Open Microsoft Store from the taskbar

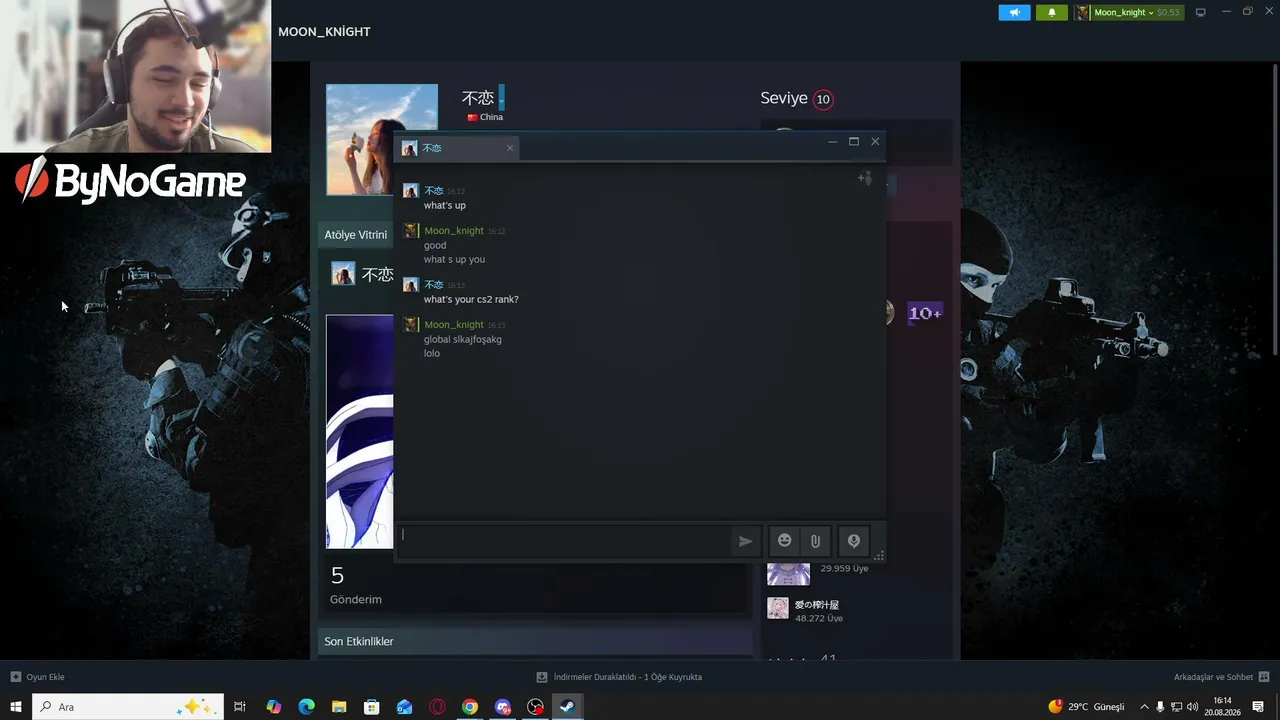pyautogui.click(x=372, y=707)
